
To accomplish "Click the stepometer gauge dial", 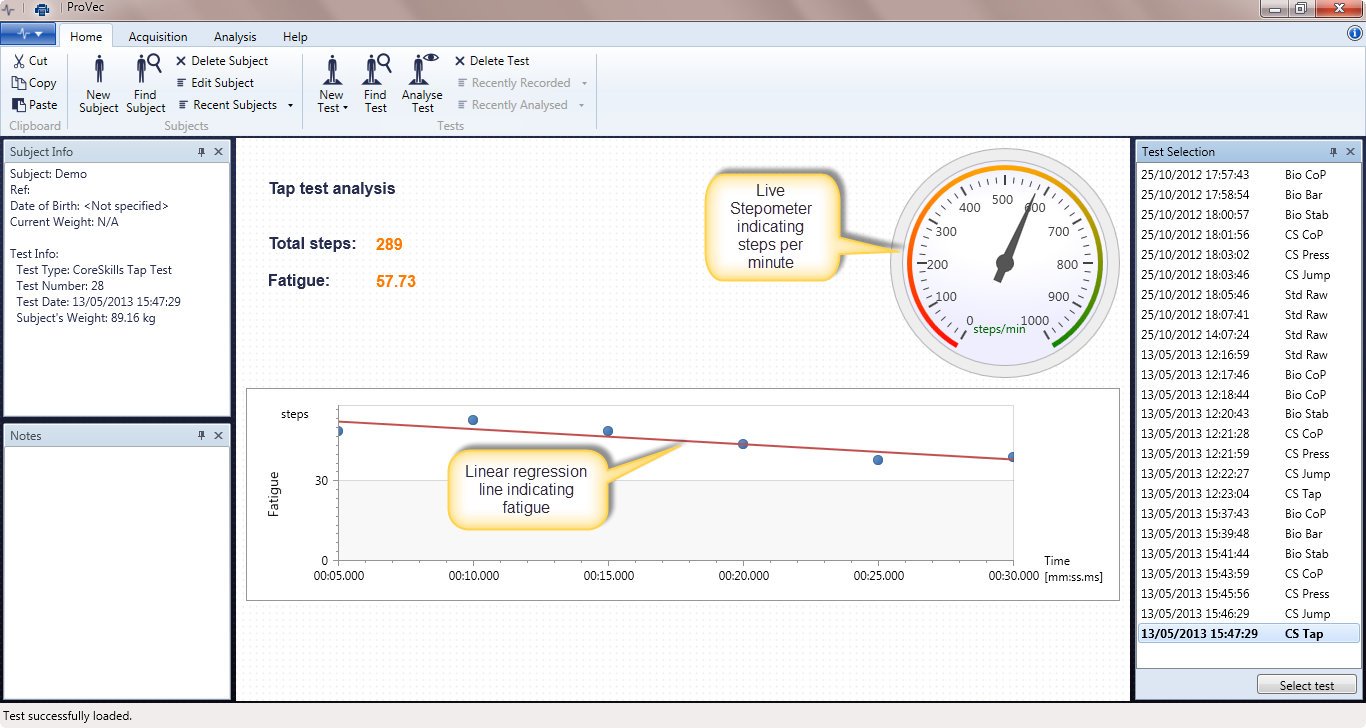I will tap(1005, 263).
